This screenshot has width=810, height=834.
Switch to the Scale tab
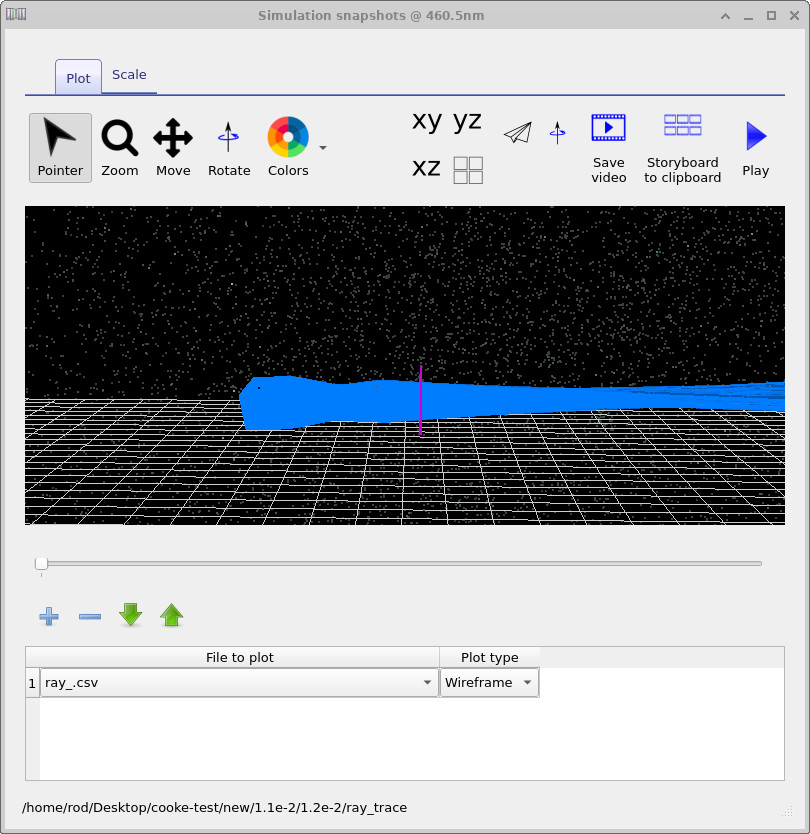coord(129,74)
